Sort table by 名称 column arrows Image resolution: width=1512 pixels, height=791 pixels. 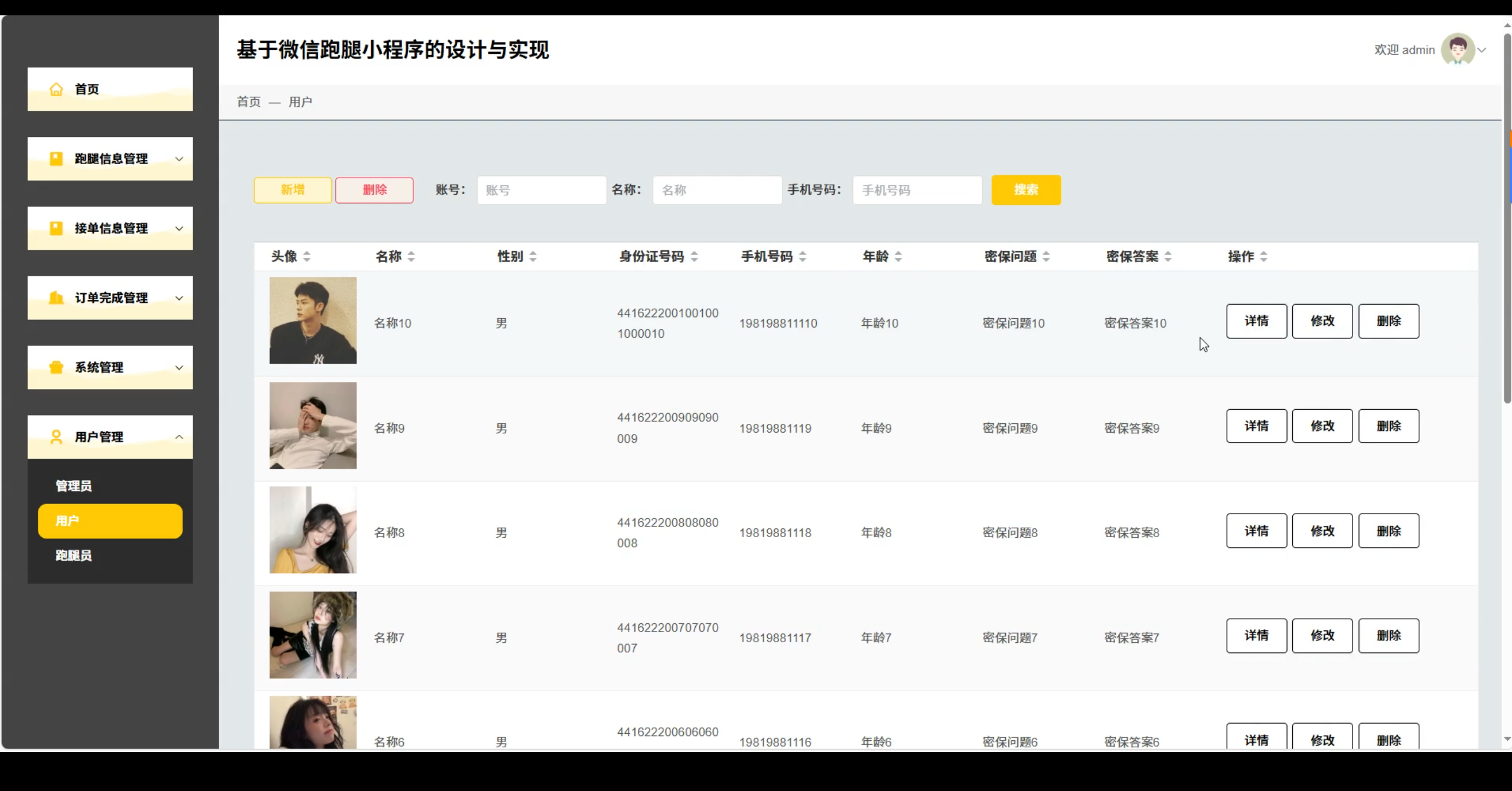tap(411, 256)
